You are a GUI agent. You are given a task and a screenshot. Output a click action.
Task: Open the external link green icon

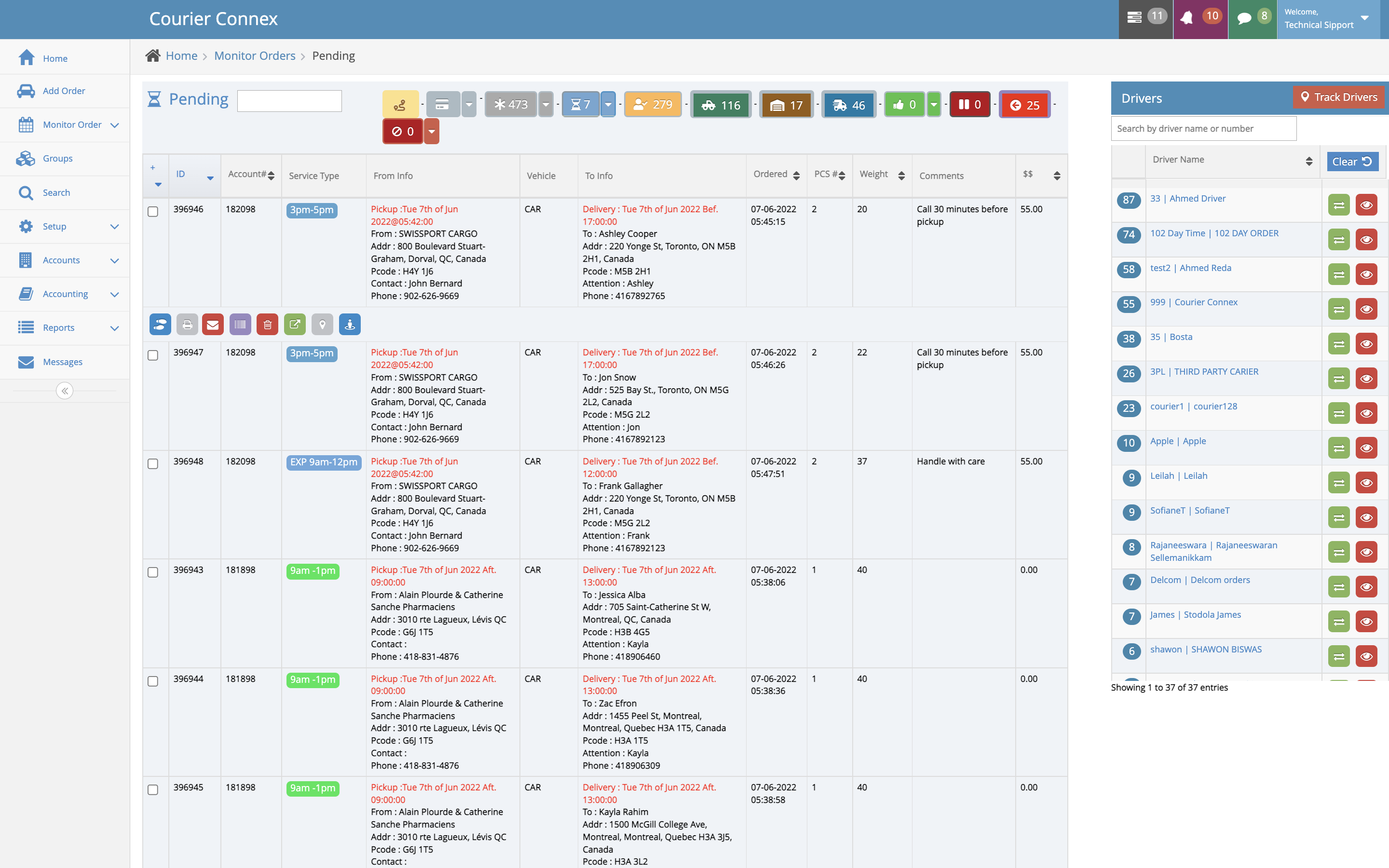(x=295, y=325)
